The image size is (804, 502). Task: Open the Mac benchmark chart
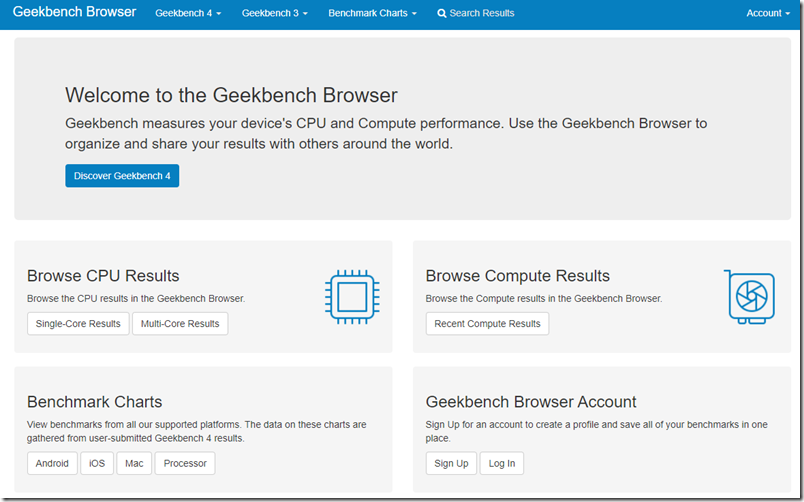pos(134,463)
